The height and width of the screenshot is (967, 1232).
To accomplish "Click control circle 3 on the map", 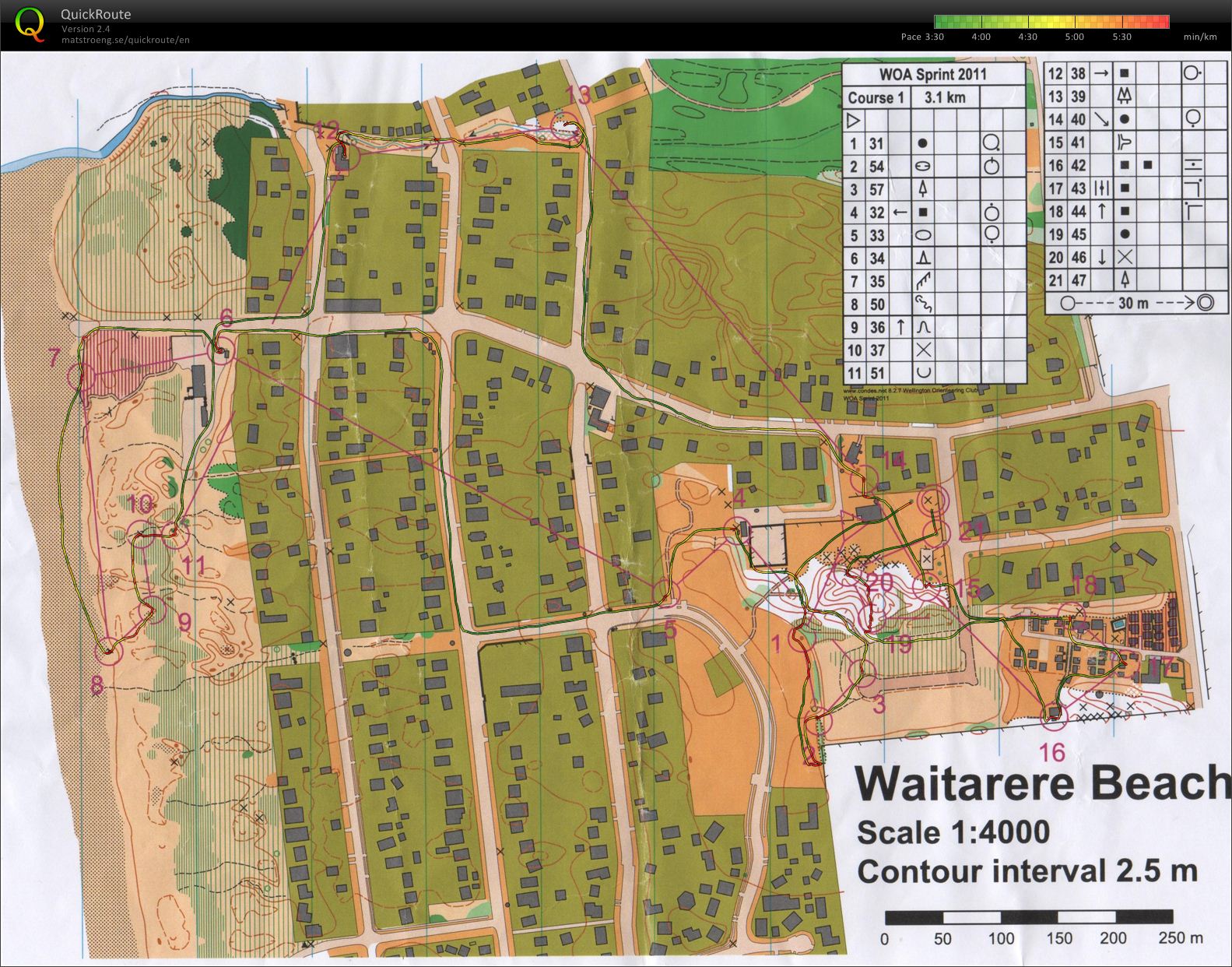I will point(862,673).
